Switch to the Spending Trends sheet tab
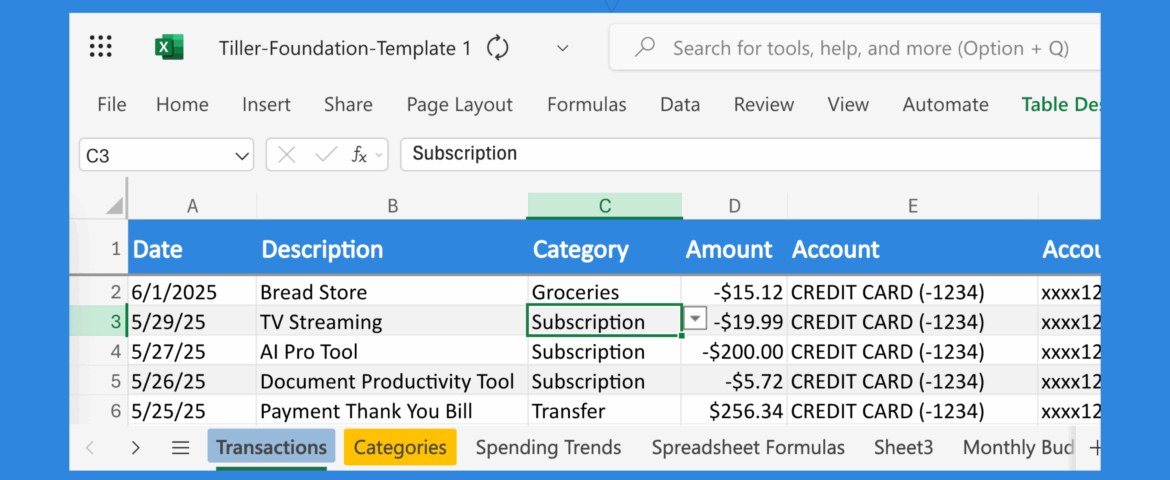The height and width of the screenshot is (480, 1170). pos(548,447)
